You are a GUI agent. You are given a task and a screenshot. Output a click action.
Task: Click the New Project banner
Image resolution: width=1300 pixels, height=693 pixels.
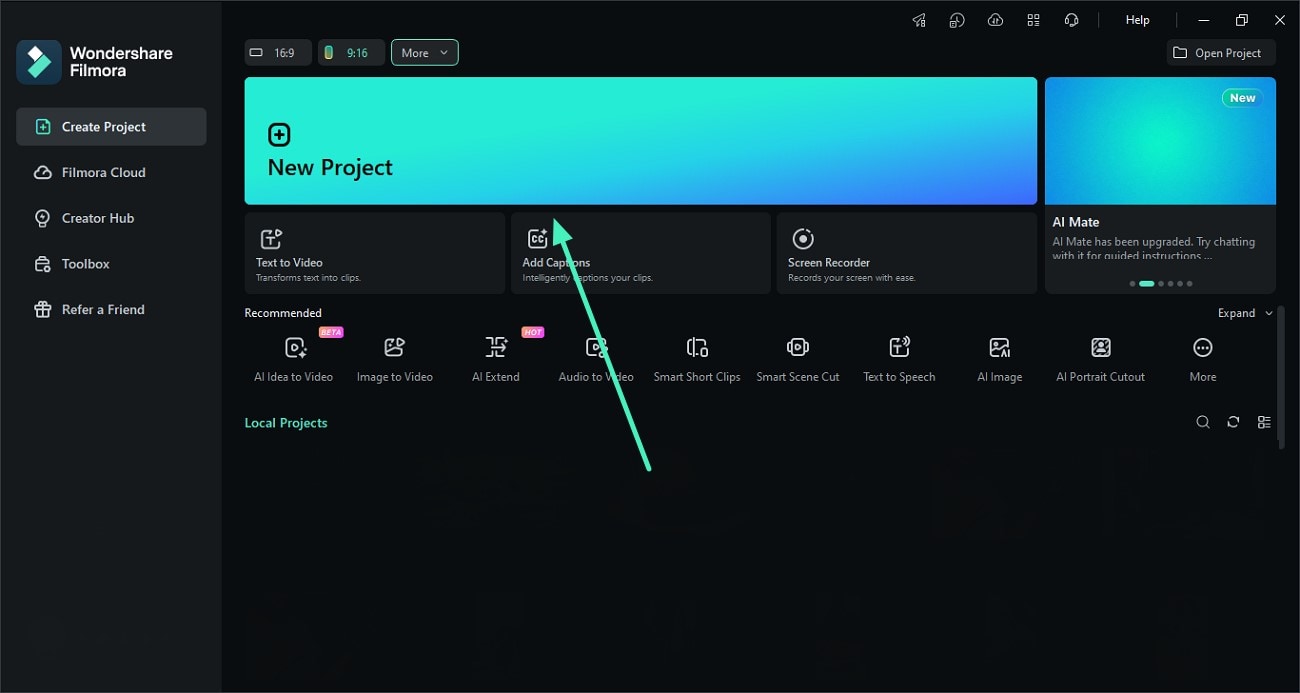tap(640, 141)
